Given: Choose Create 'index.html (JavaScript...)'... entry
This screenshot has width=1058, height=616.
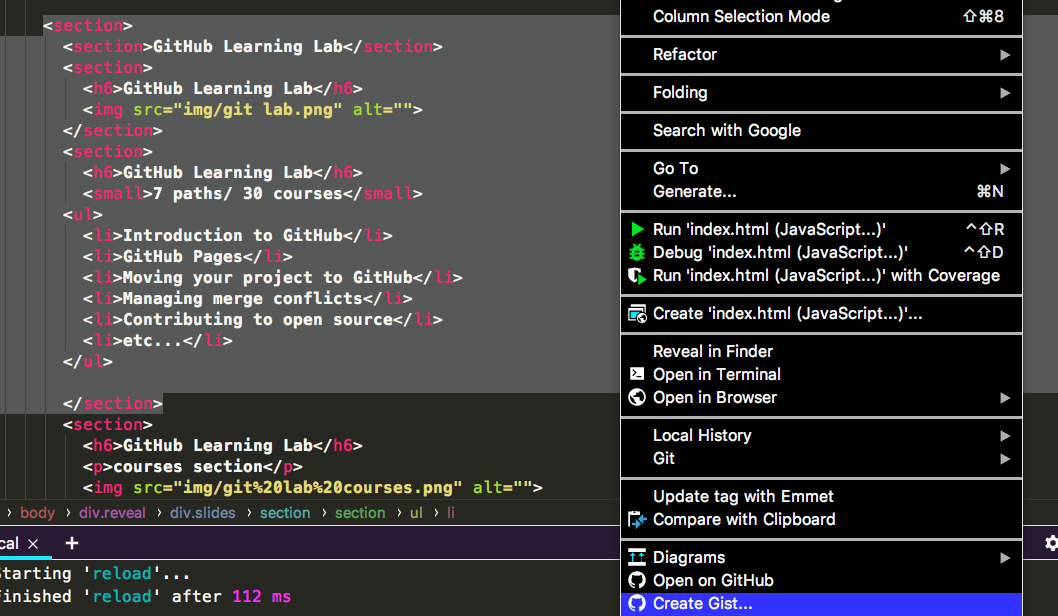Looking at the screenshot, I should pyautogui.click(x=821, y=314).
